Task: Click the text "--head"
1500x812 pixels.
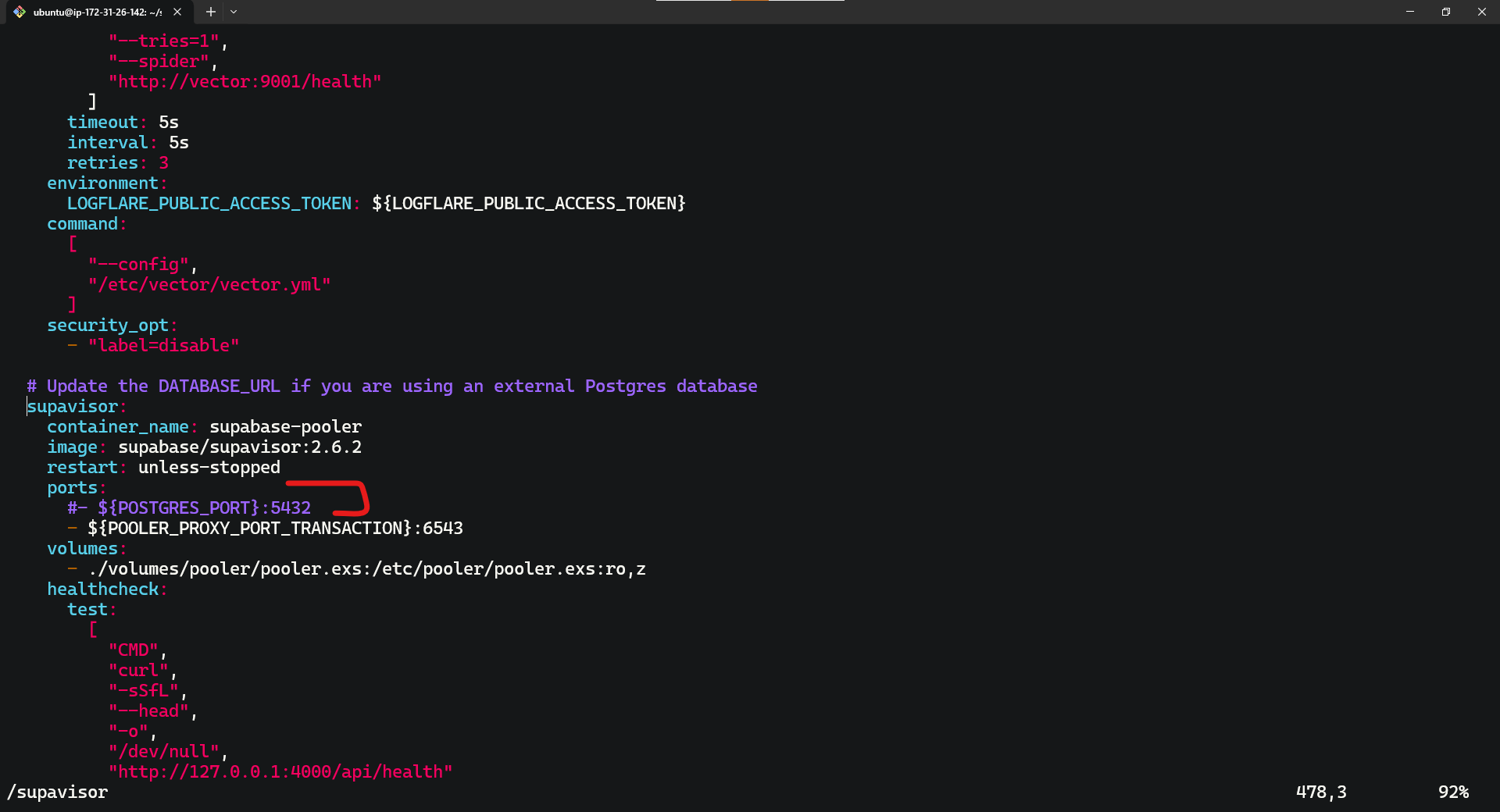Action: [148, 711]
